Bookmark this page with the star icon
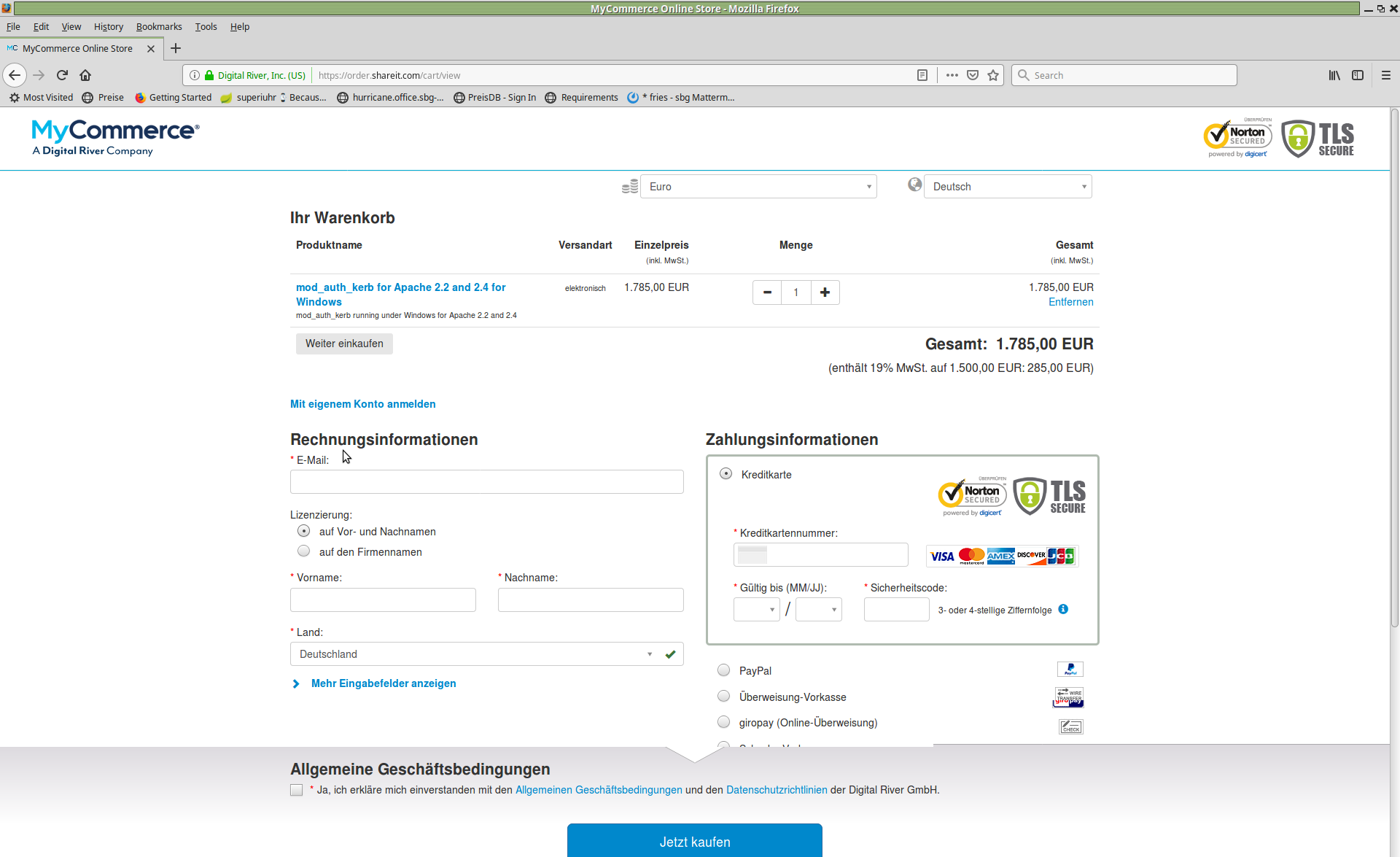Viewport: 1400px width, 857px height. pos(993,75)
